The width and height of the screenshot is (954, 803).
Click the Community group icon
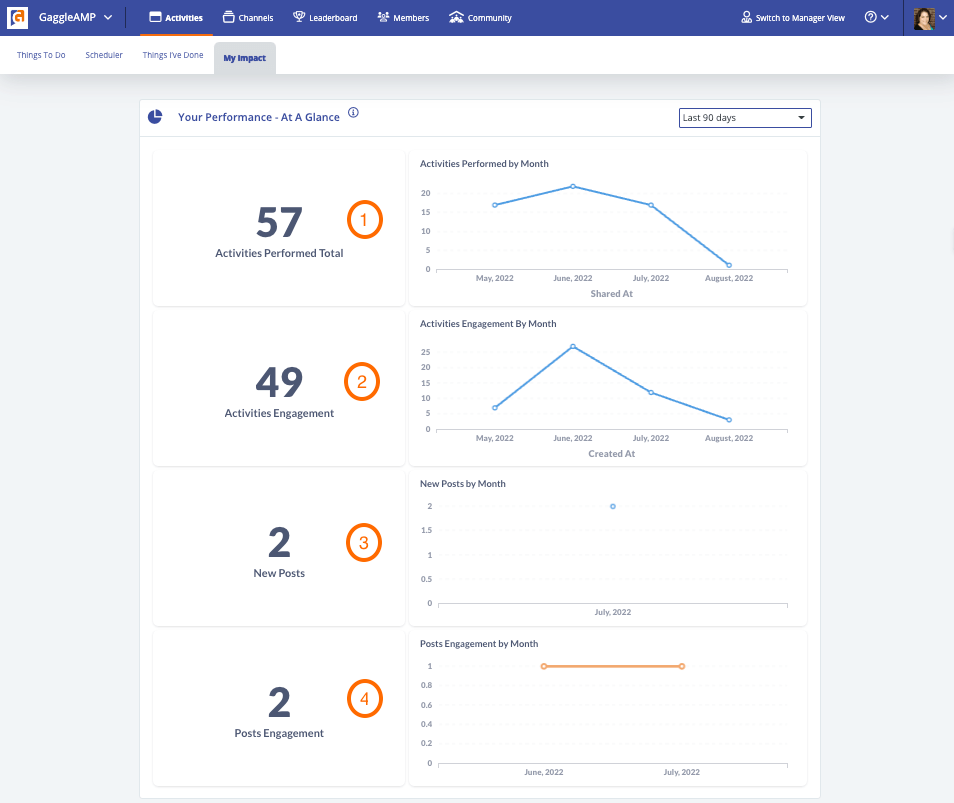coord(456,17)
